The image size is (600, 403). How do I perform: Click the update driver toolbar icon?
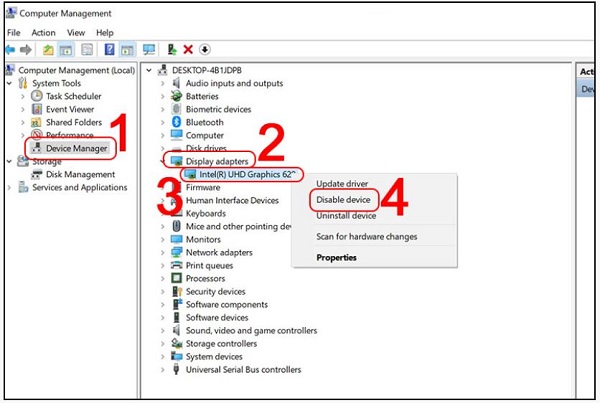coord(172,50)
